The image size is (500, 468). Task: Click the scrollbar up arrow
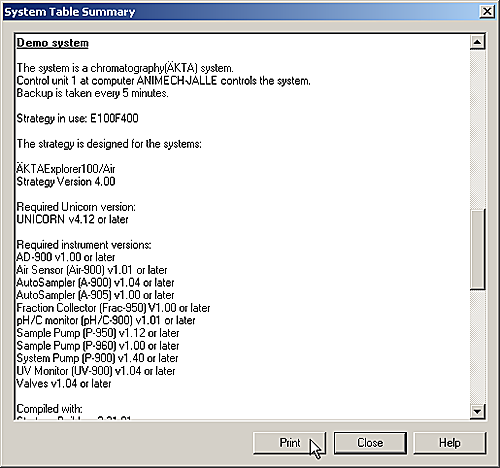tap(477, 42)
